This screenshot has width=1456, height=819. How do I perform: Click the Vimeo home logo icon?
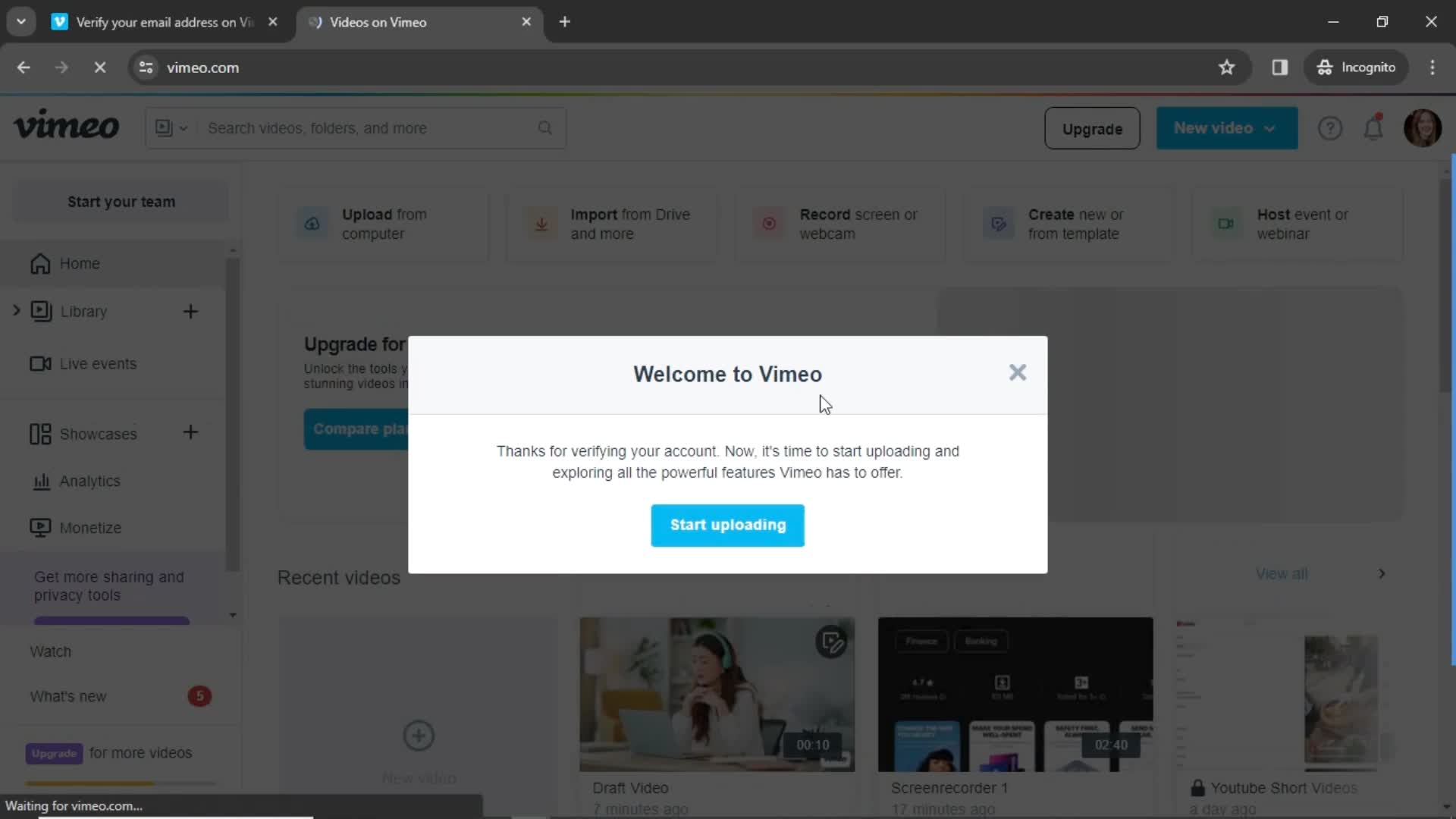(65, 127)
